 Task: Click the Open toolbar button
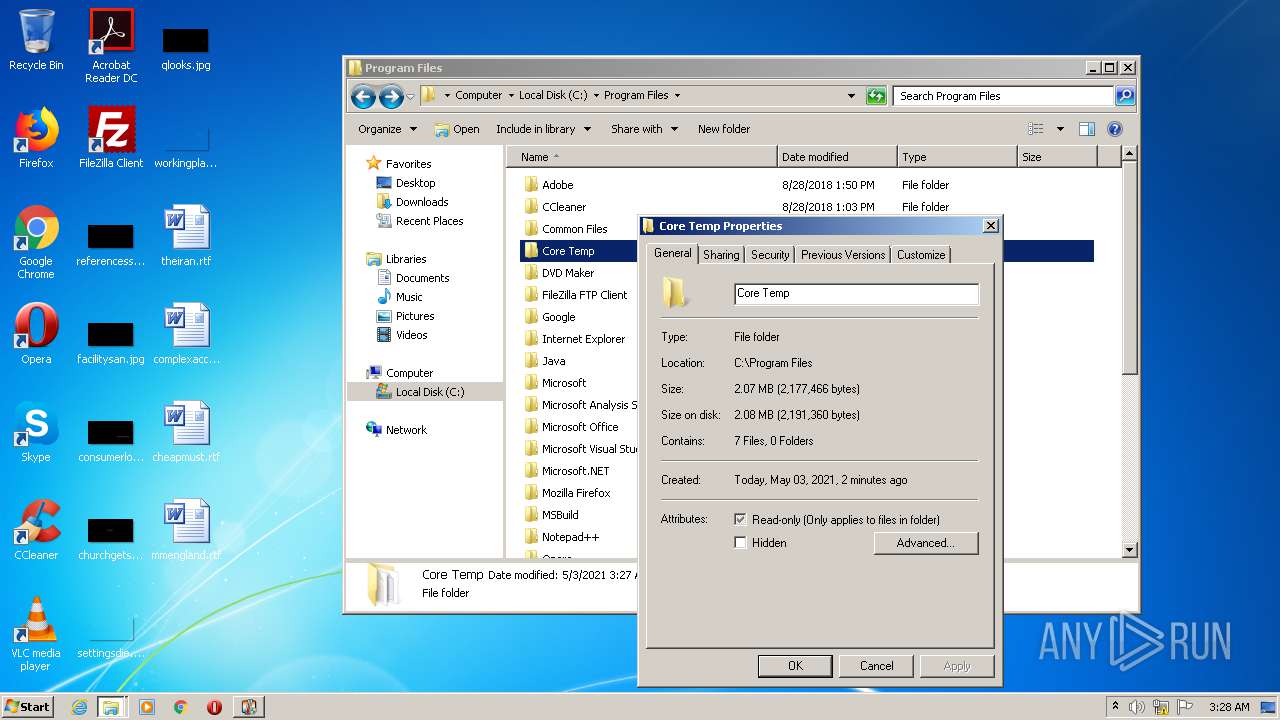457,129
